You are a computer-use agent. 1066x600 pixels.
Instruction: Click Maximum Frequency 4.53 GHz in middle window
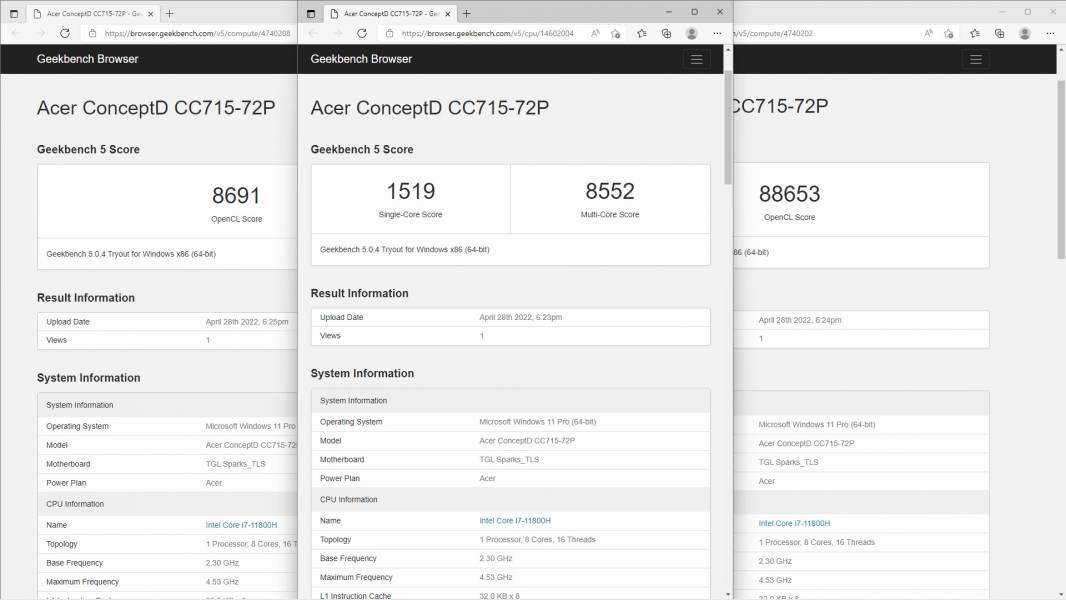pos(496,577)
